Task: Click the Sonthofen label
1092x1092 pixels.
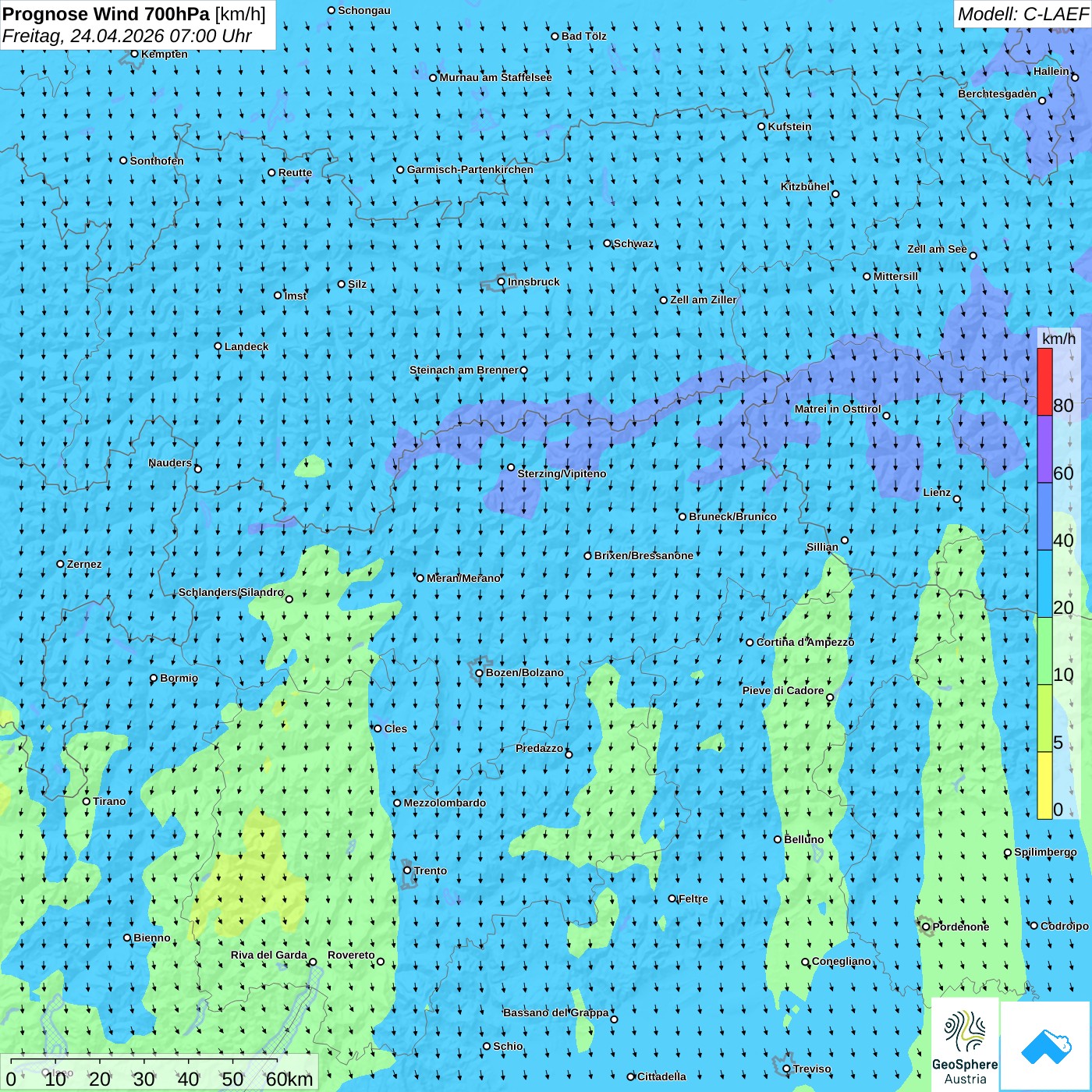Action: click(157, 161)
